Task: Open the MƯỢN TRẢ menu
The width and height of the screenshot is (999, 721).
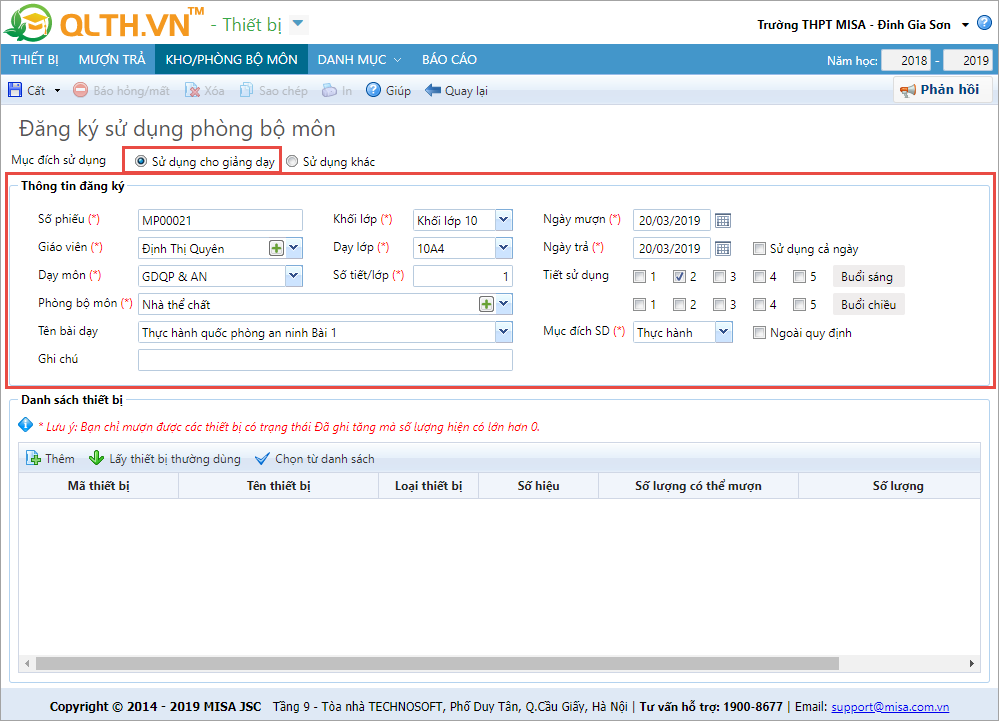Action: 111,60
